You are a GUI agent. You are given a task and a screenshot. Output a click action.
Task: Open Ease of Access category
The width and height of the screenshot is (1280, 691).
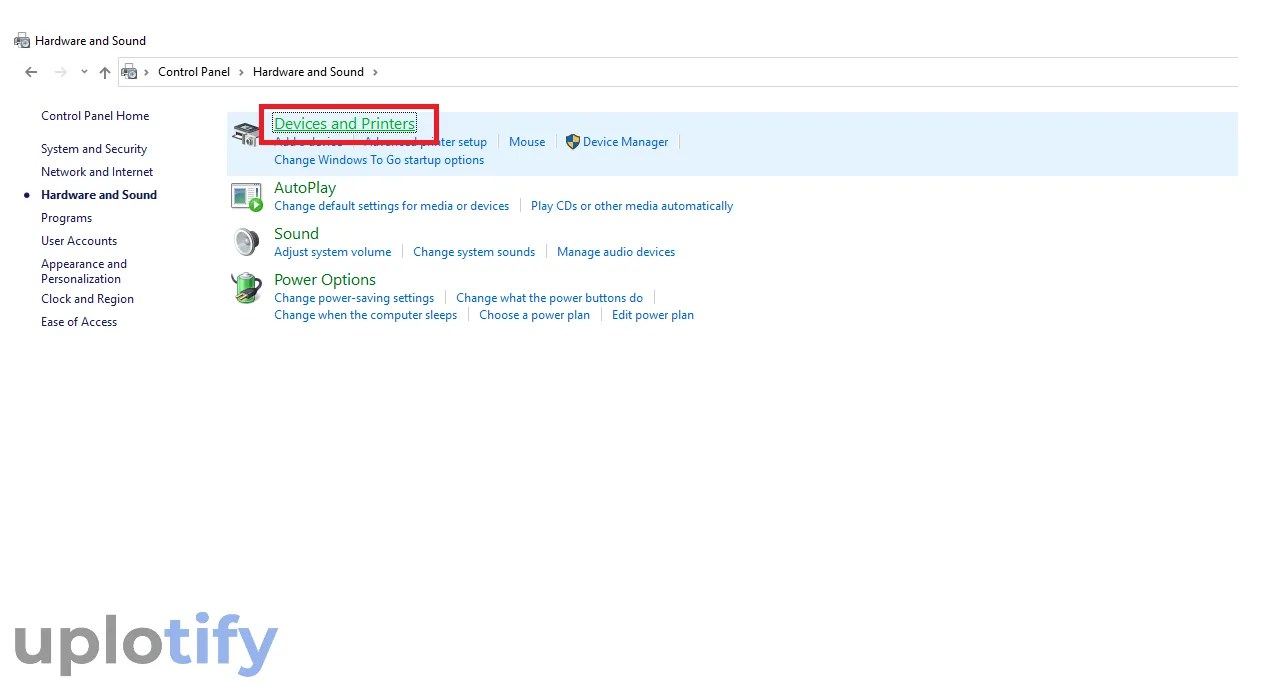click(x=79, y=322)
